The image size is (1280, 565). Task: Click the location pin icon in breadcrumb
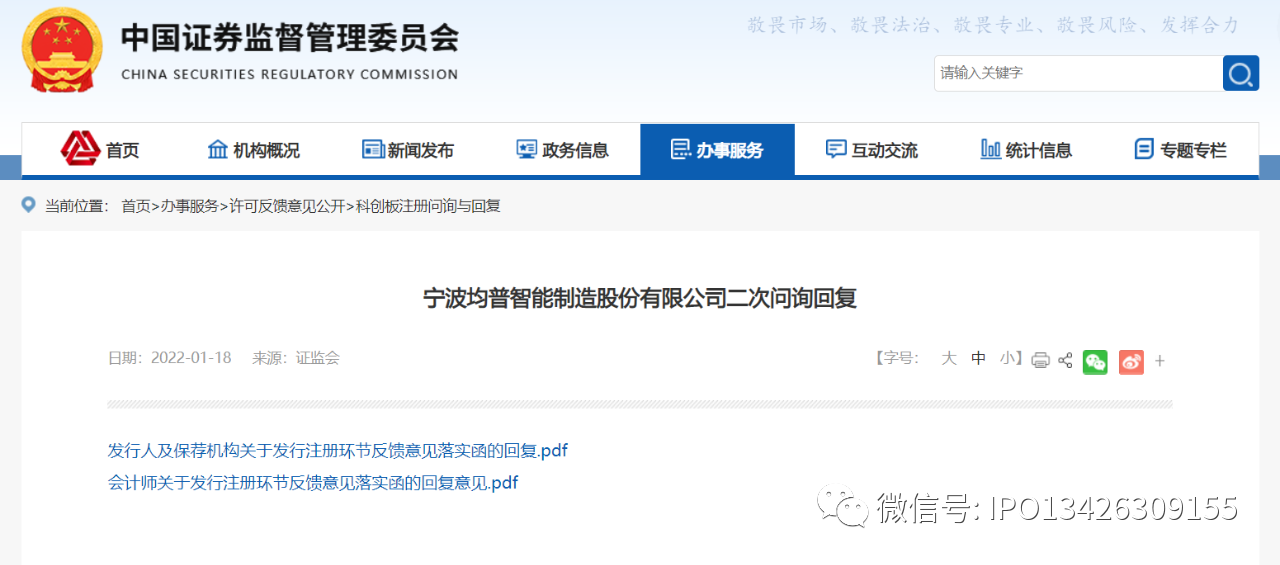tap(29, 206)
